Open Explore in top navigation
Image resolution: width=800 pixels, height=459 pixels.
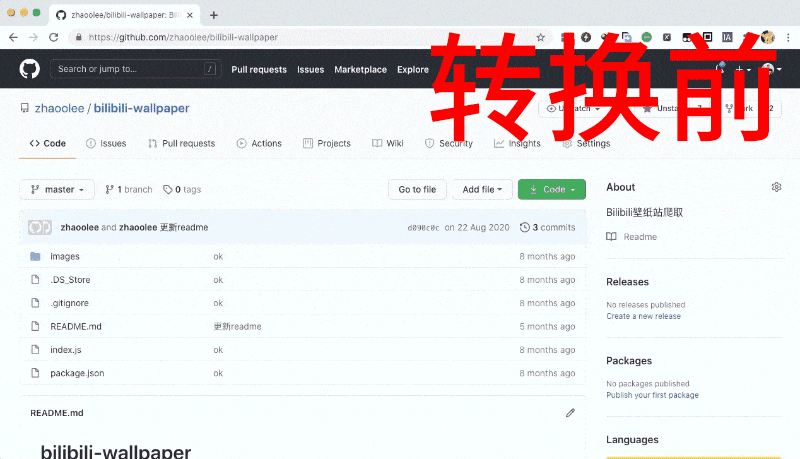tap(413, 69)
